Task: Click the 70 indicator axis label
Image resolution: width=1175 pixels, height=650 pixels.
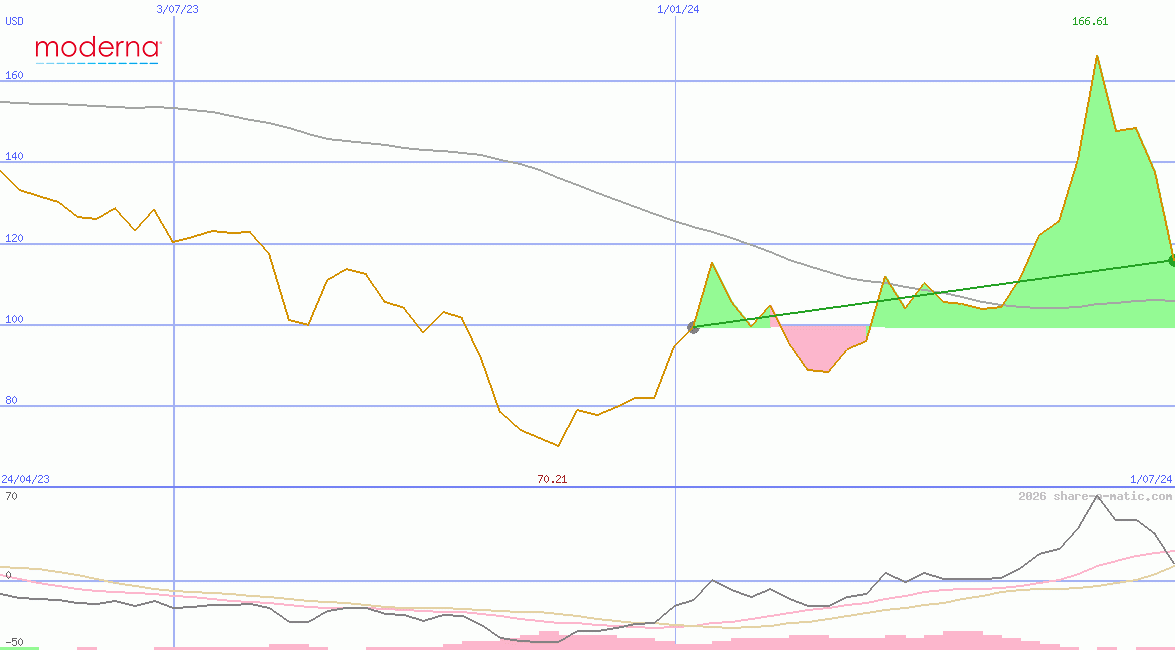Action: [x=10, y=496]
